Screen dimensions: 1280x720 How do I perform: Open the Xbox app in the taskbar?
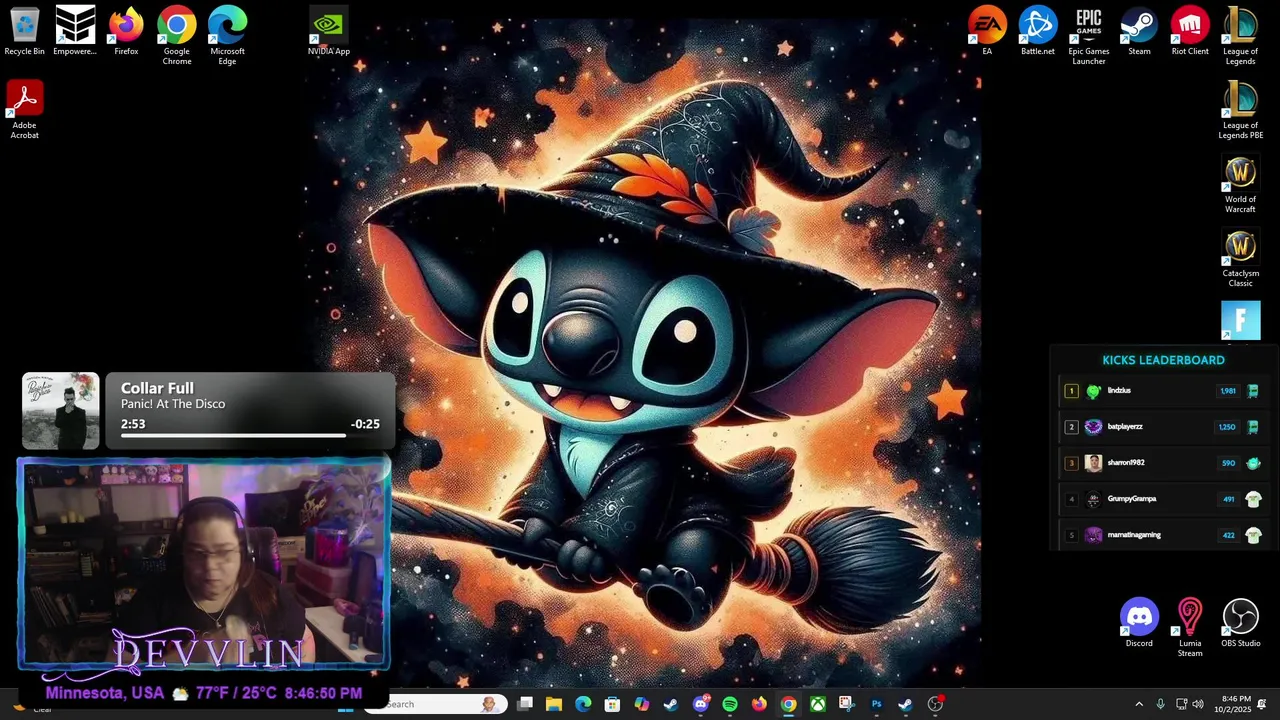(818, 704)
